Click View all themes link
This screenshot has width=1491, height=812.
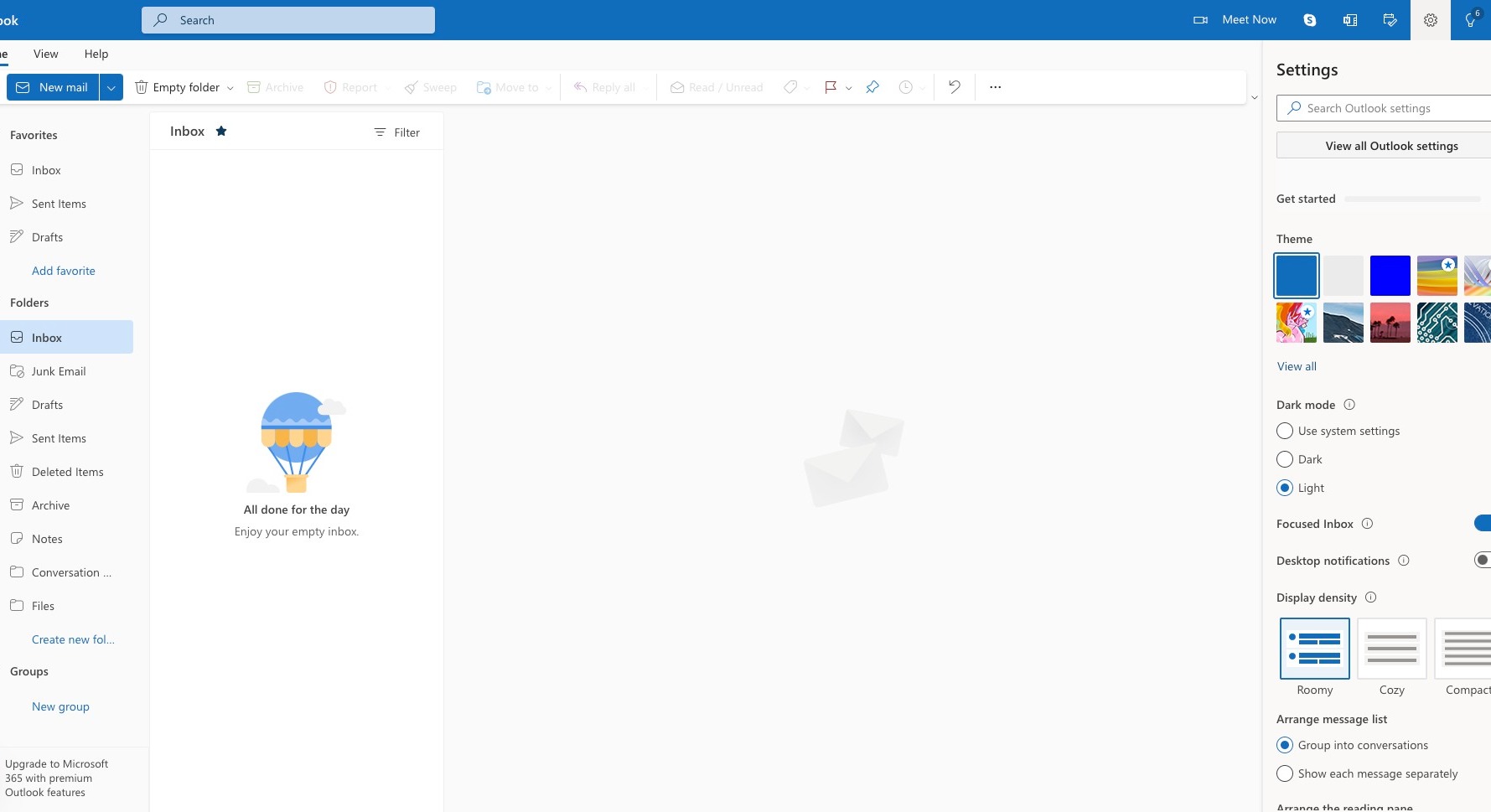[1297, 366]
